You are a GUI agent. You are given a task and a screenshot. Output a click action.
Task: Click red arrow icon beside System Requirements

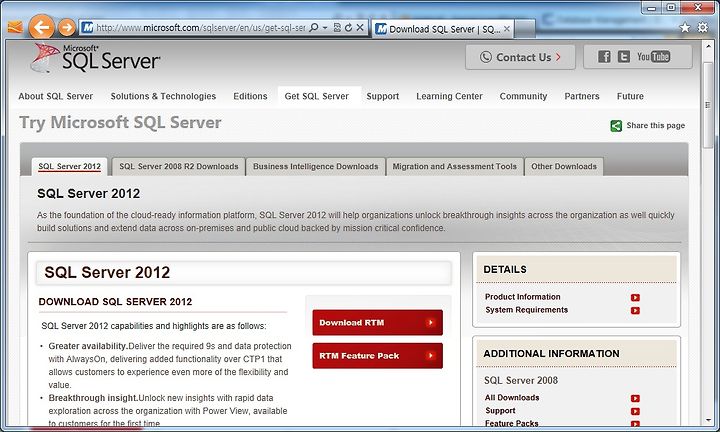tap(635, 310)
